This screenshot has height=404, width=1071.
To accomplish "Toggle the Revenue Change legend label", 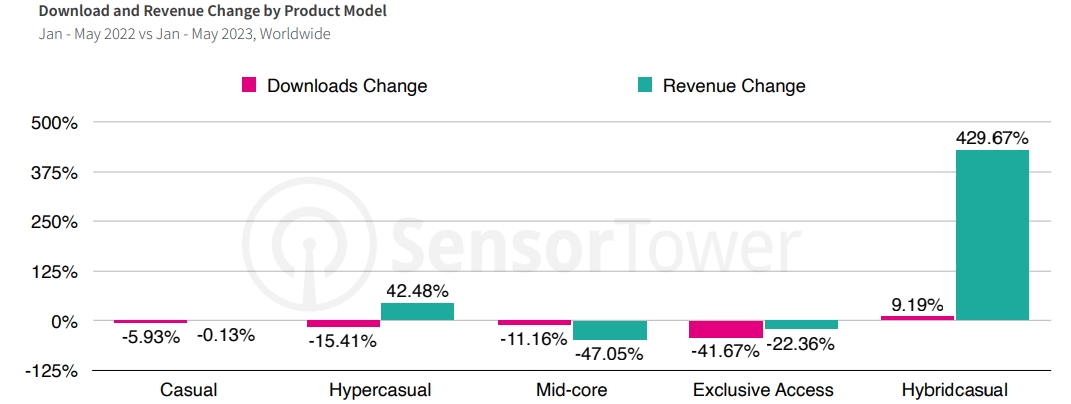I will click(733, 86).
